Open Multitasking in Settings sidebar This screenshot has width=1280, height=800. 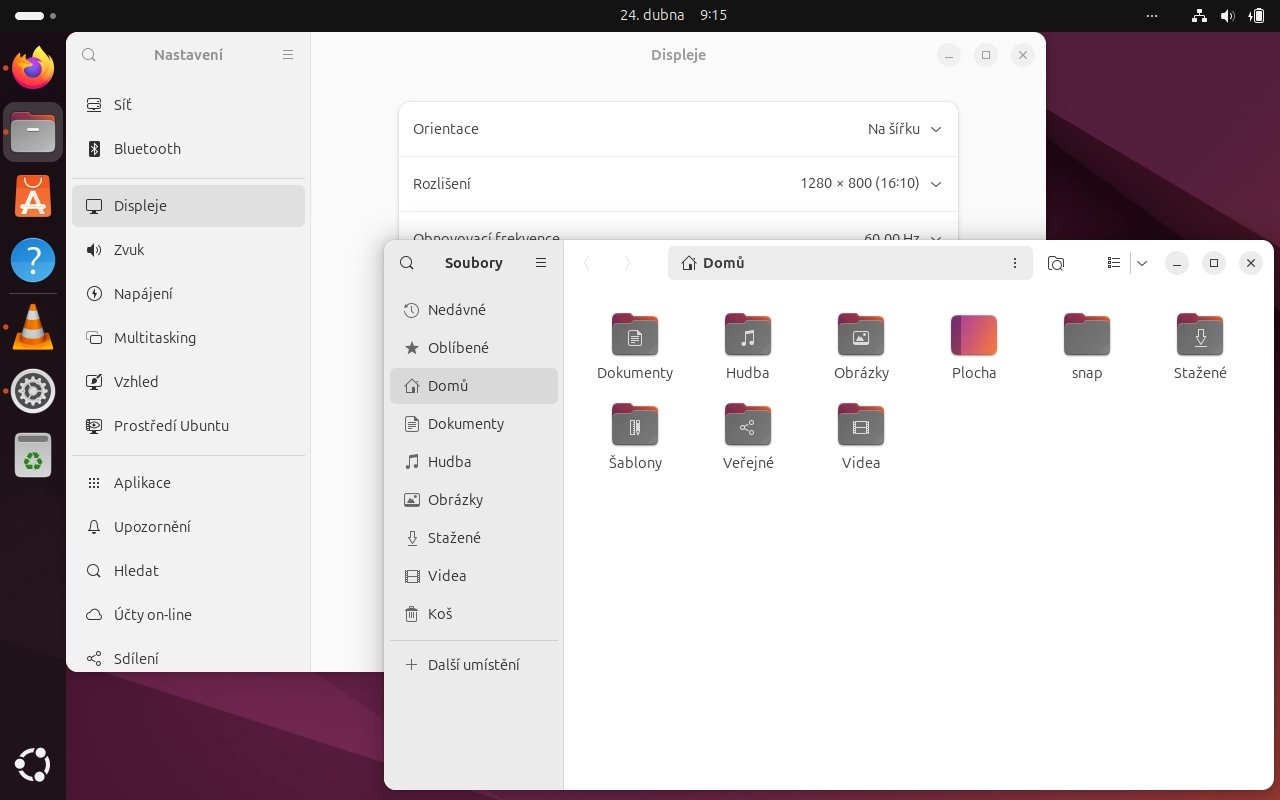coord(188,338)
